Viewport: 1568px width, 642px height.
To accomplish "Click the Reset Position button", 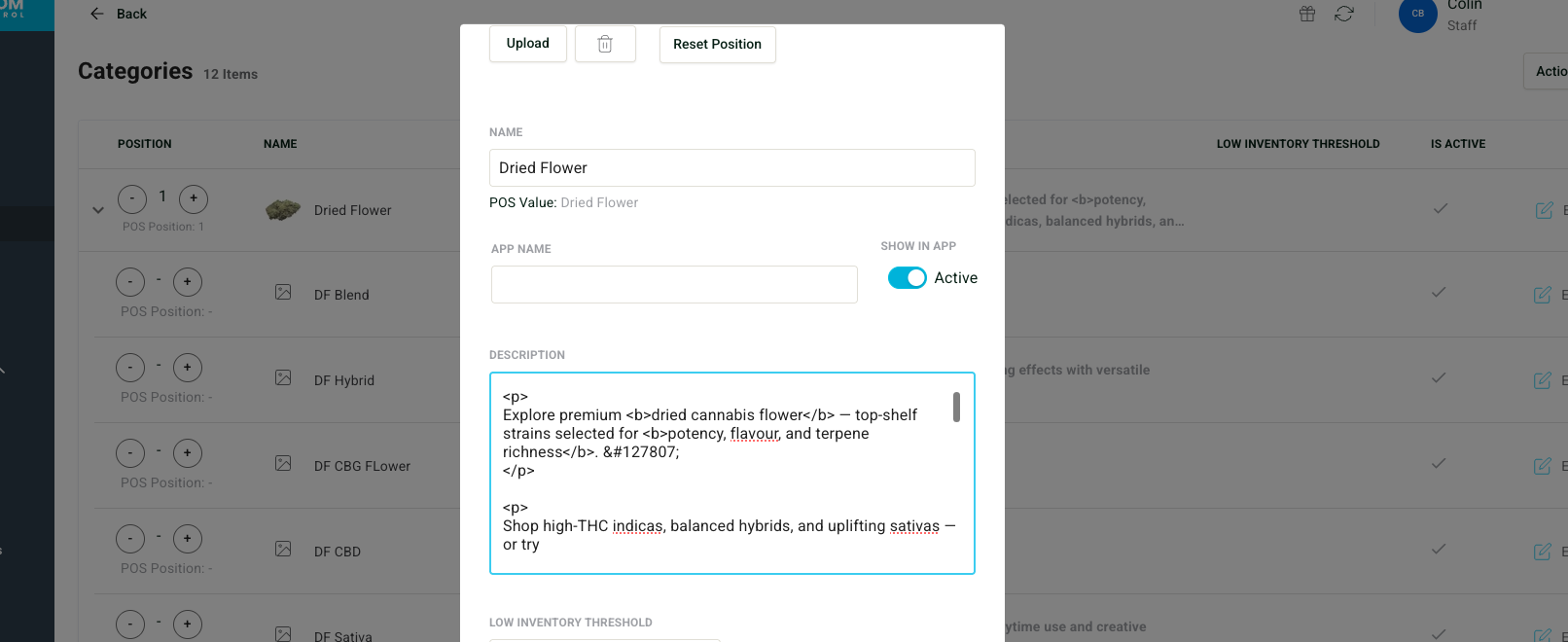I will [717, 45].
